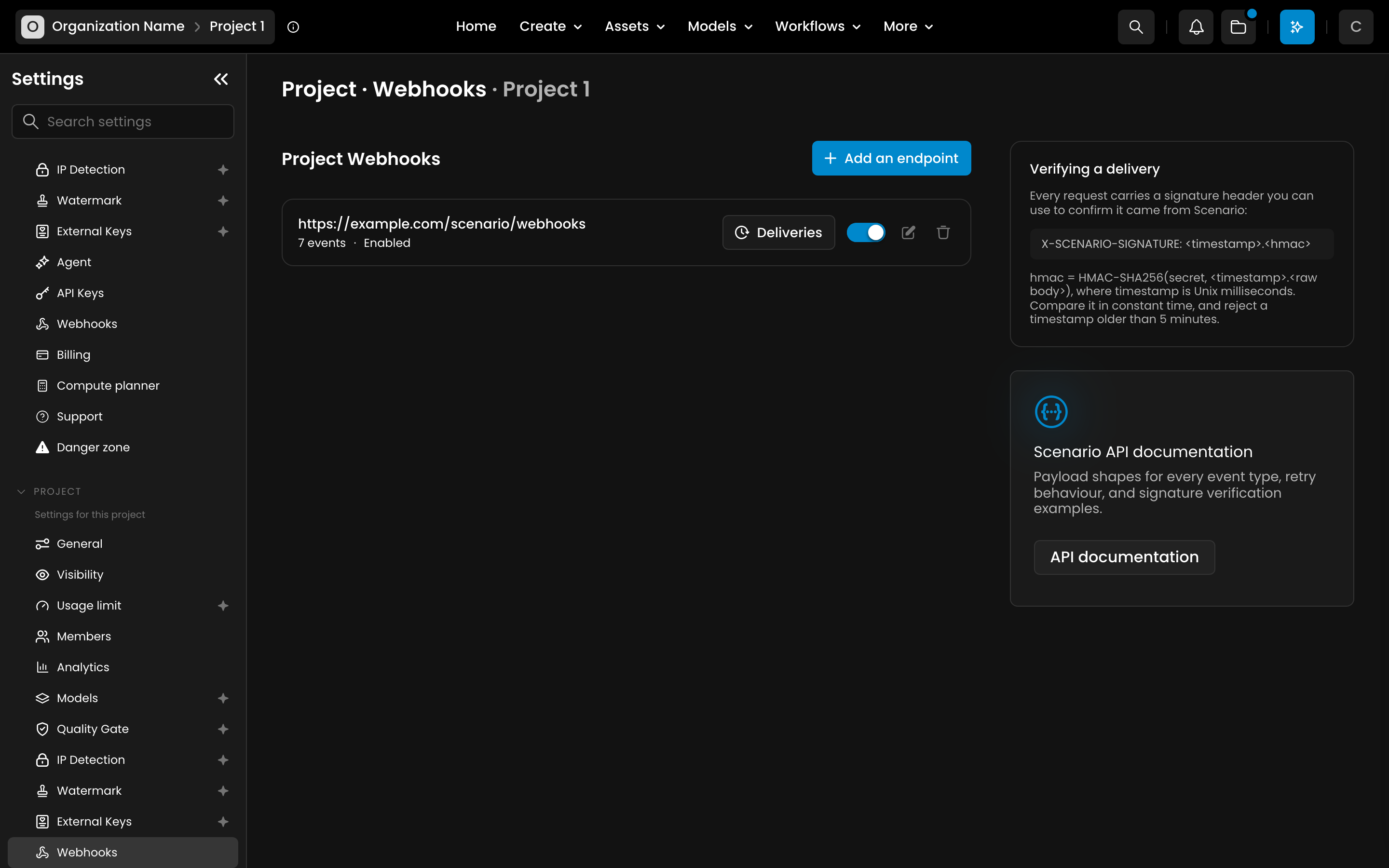Toggle the webhook endpoint enabled switch
This screenshot has height=868, width=1389.
(866, 232)
